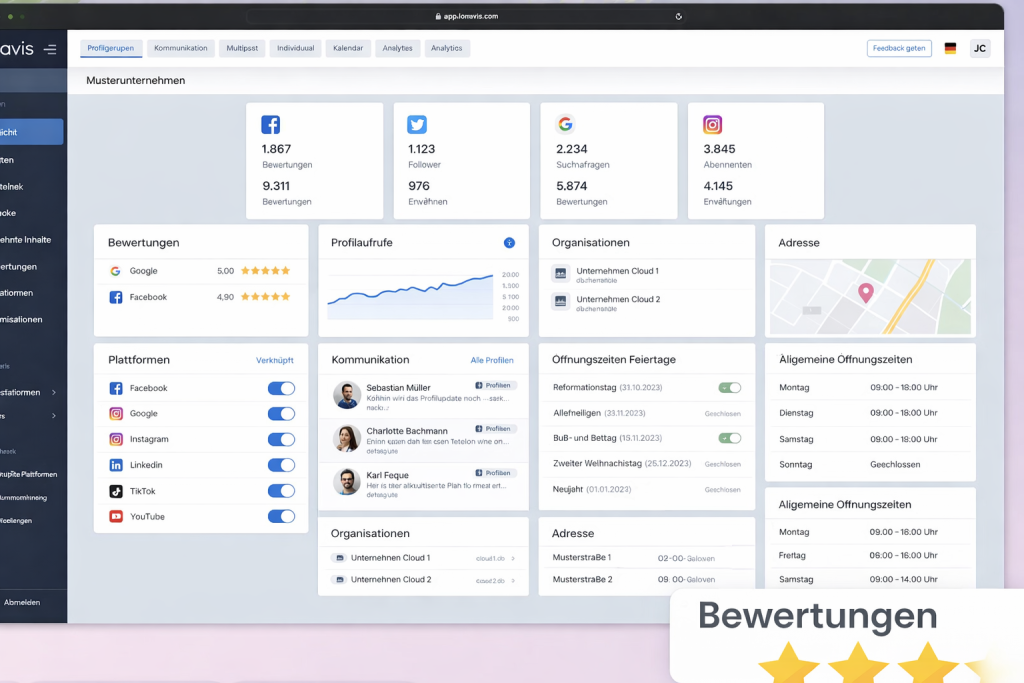This screenshot has height=683, width=1024.
Task: Click the Feedback geben button
Action: [899, 48]
